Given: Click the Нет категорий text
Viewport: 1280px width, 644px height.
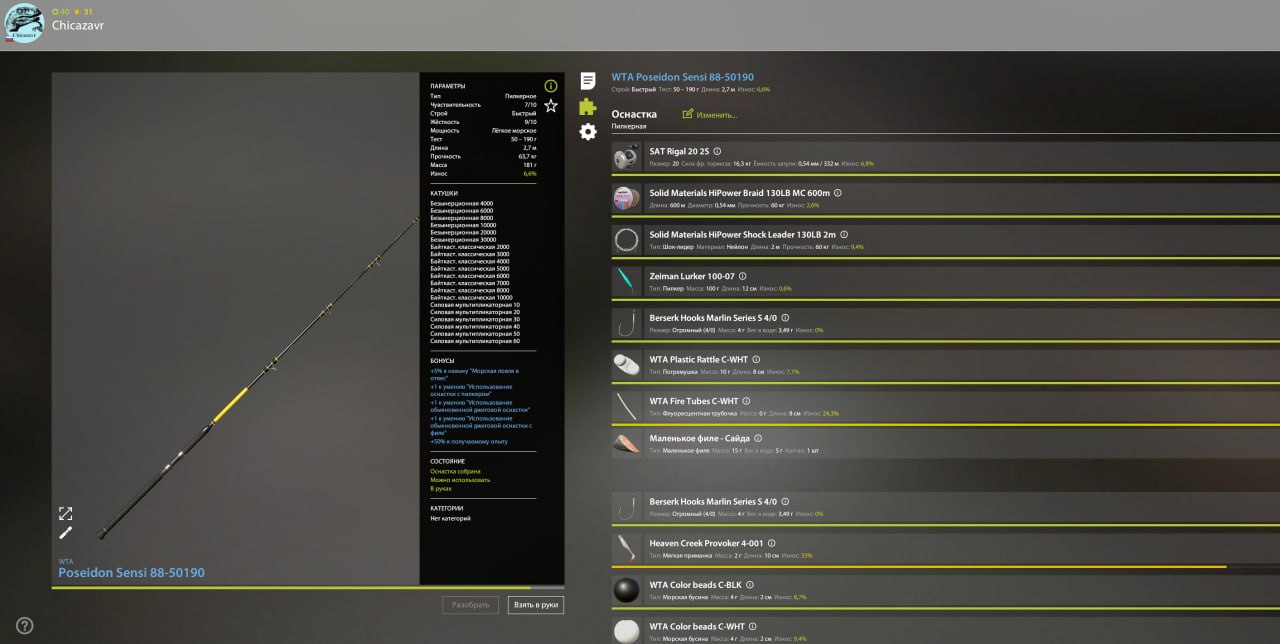Looking at the screenshot, I should [x=450, y=518].
